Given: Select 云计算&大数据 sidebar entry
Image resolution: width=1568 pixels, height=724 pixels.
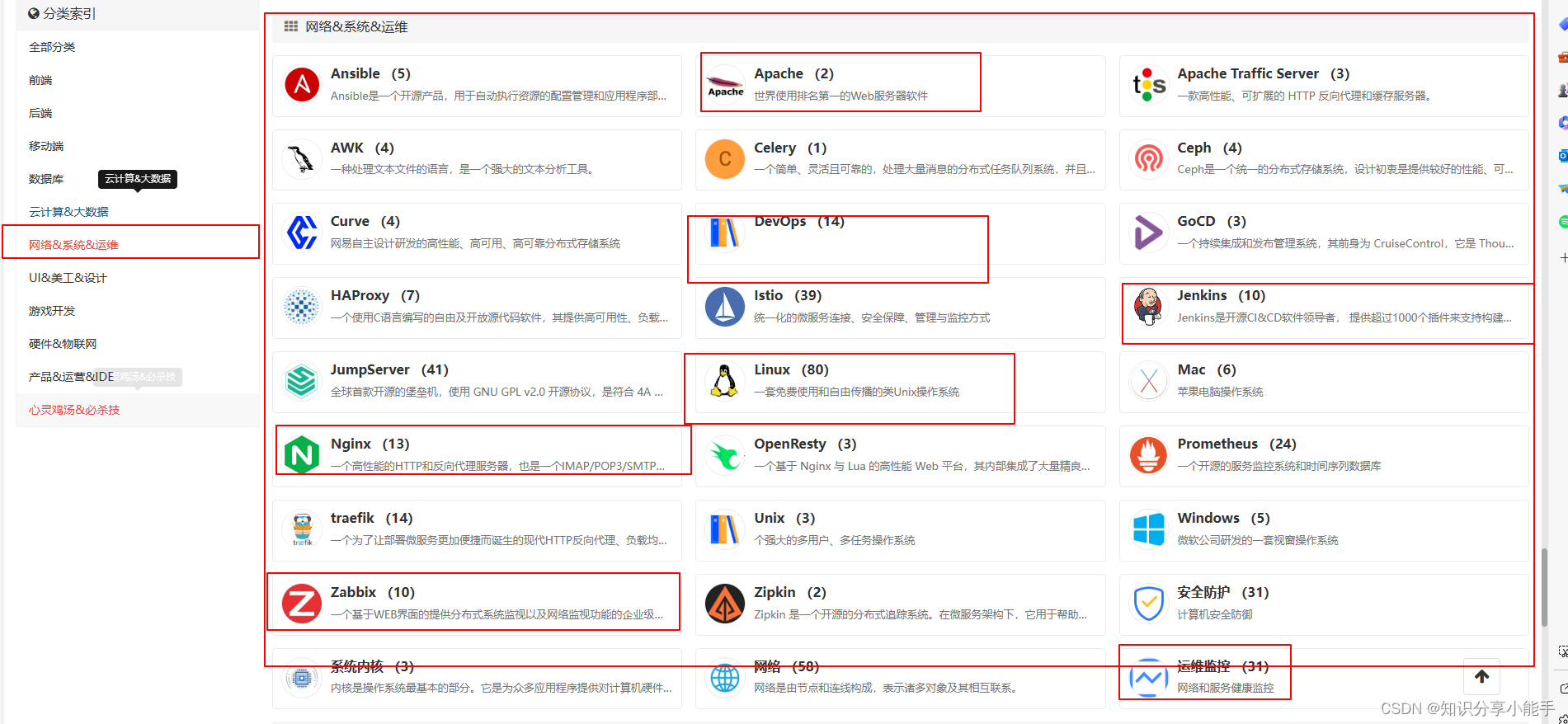Looking at the screenshot, I should [68, 212].
